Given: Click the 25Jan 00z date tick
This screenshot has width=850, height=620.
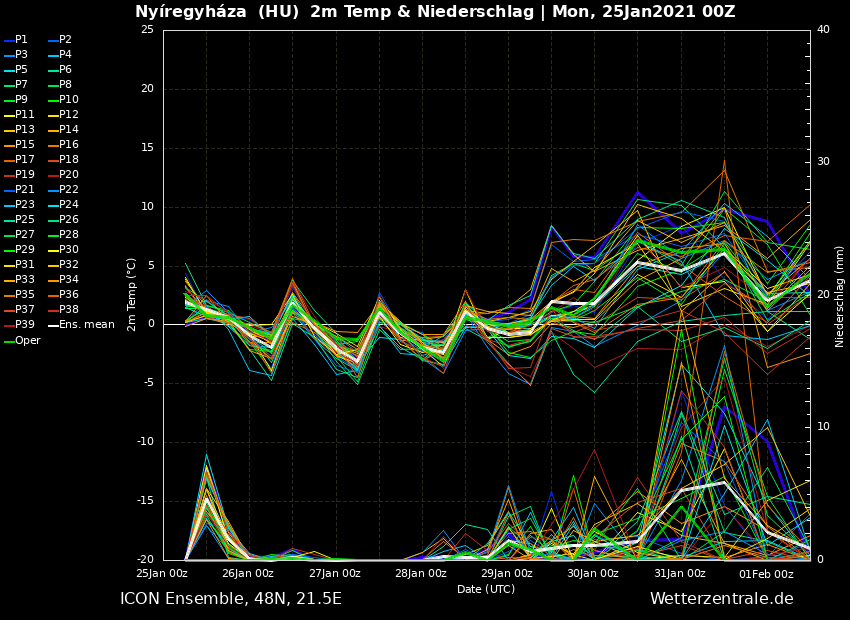Looking at the screenshot, I should coord(162,574).
